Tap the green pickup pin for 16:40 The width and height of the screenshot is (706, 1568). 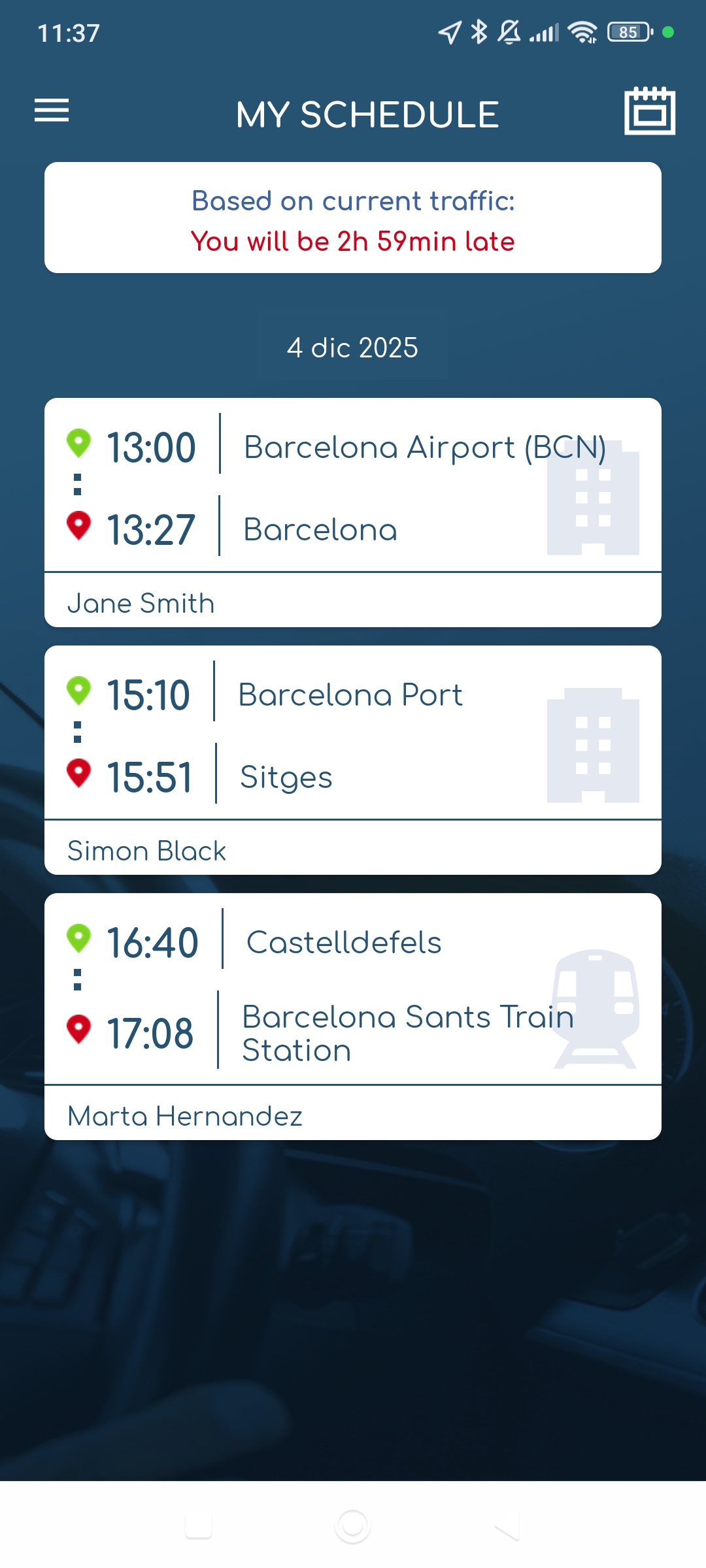(x=78, y=938)
